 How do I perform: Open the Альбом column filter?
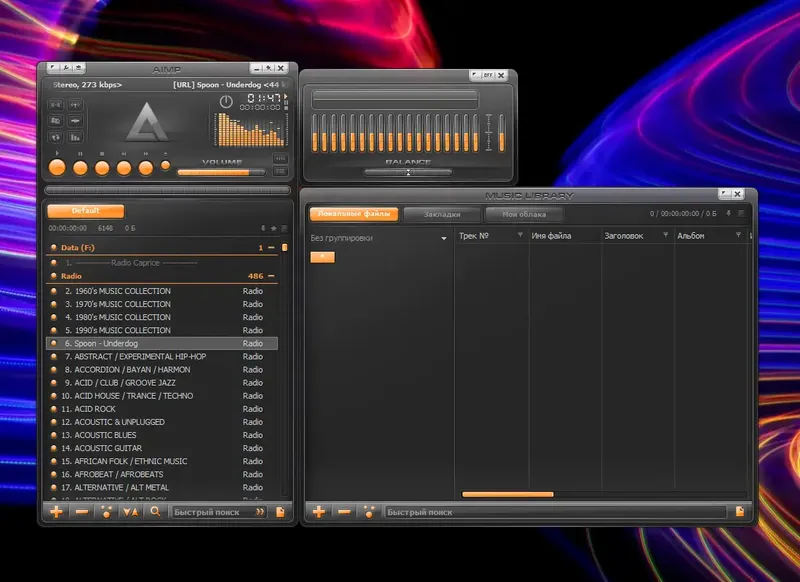tap(738, 235)
